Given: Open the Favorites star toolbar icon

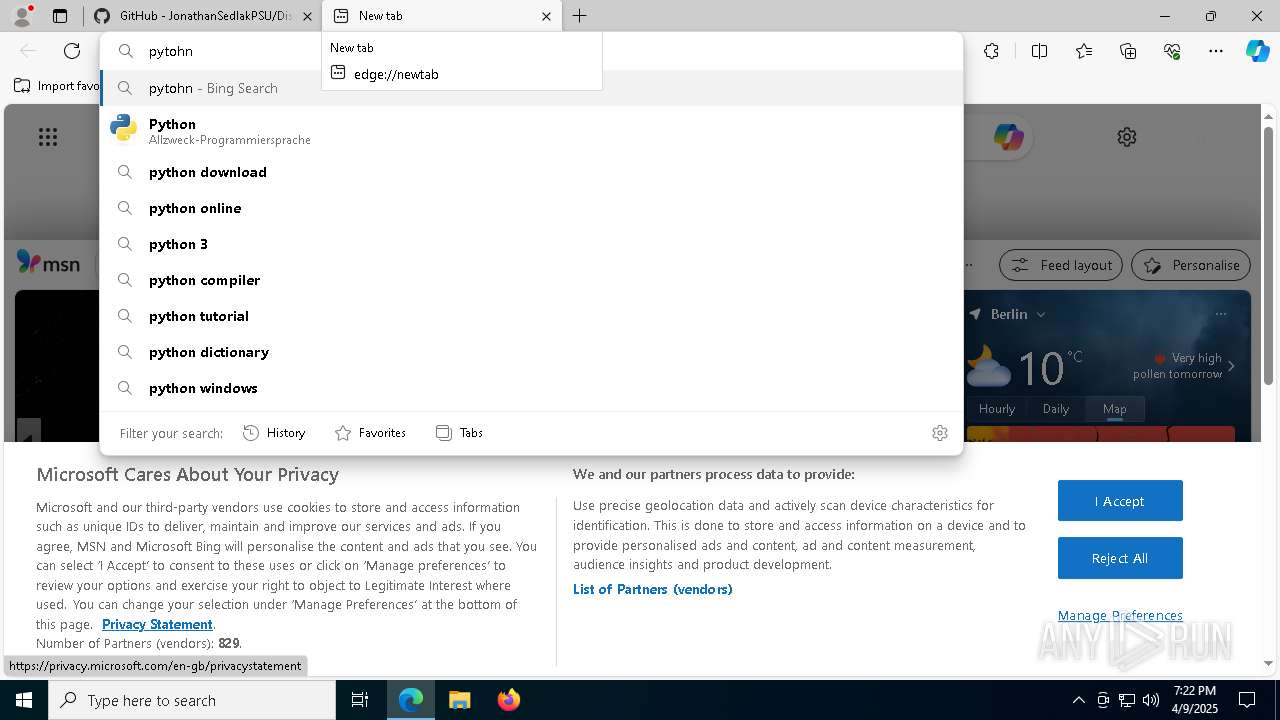Looking at the screenshot, I should click(x=1084, y=51).
